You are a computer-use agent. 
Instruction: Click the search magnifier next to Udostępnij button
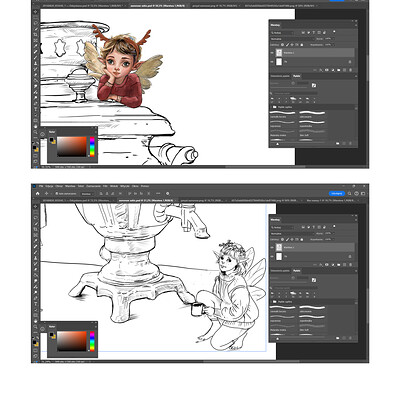[349, 193]
